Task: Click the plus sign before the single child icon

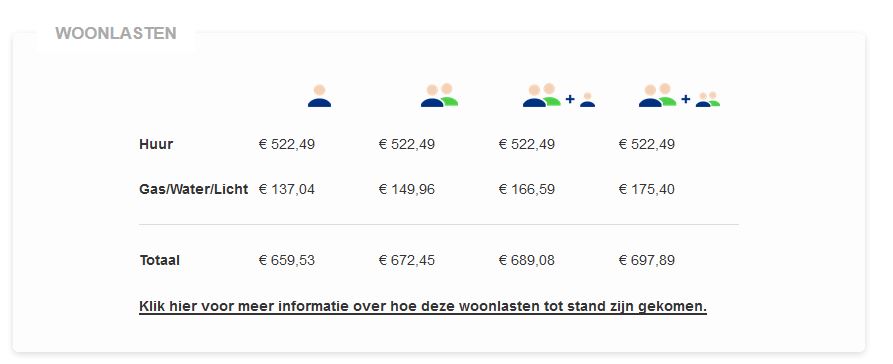Action: (x=570, y=99)
